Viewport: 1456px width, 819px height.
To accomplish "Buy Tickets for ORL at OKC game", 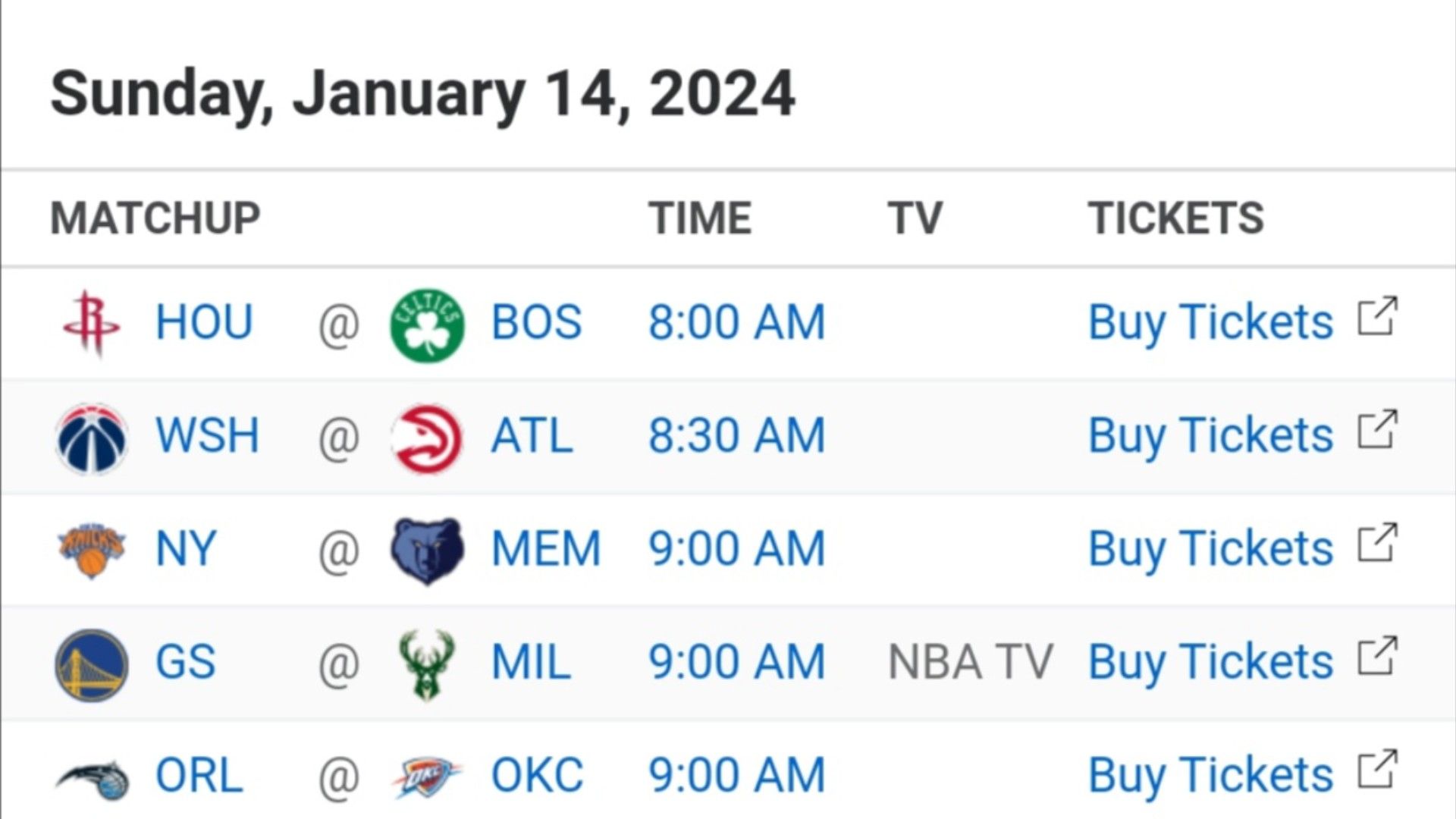I will (1210, 777).
